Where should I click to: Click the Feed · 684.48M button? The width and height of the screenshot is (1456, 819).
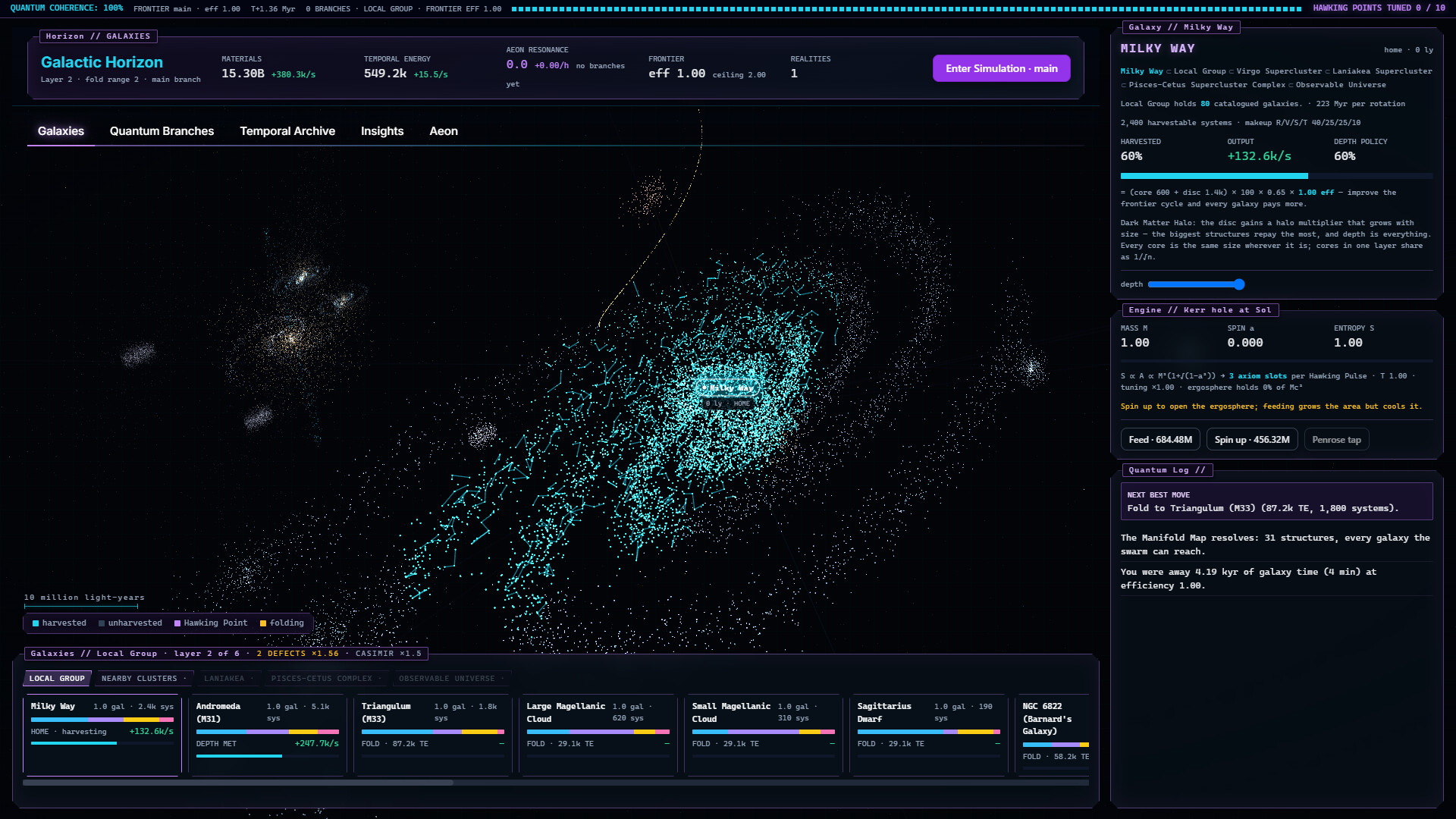1160,440
